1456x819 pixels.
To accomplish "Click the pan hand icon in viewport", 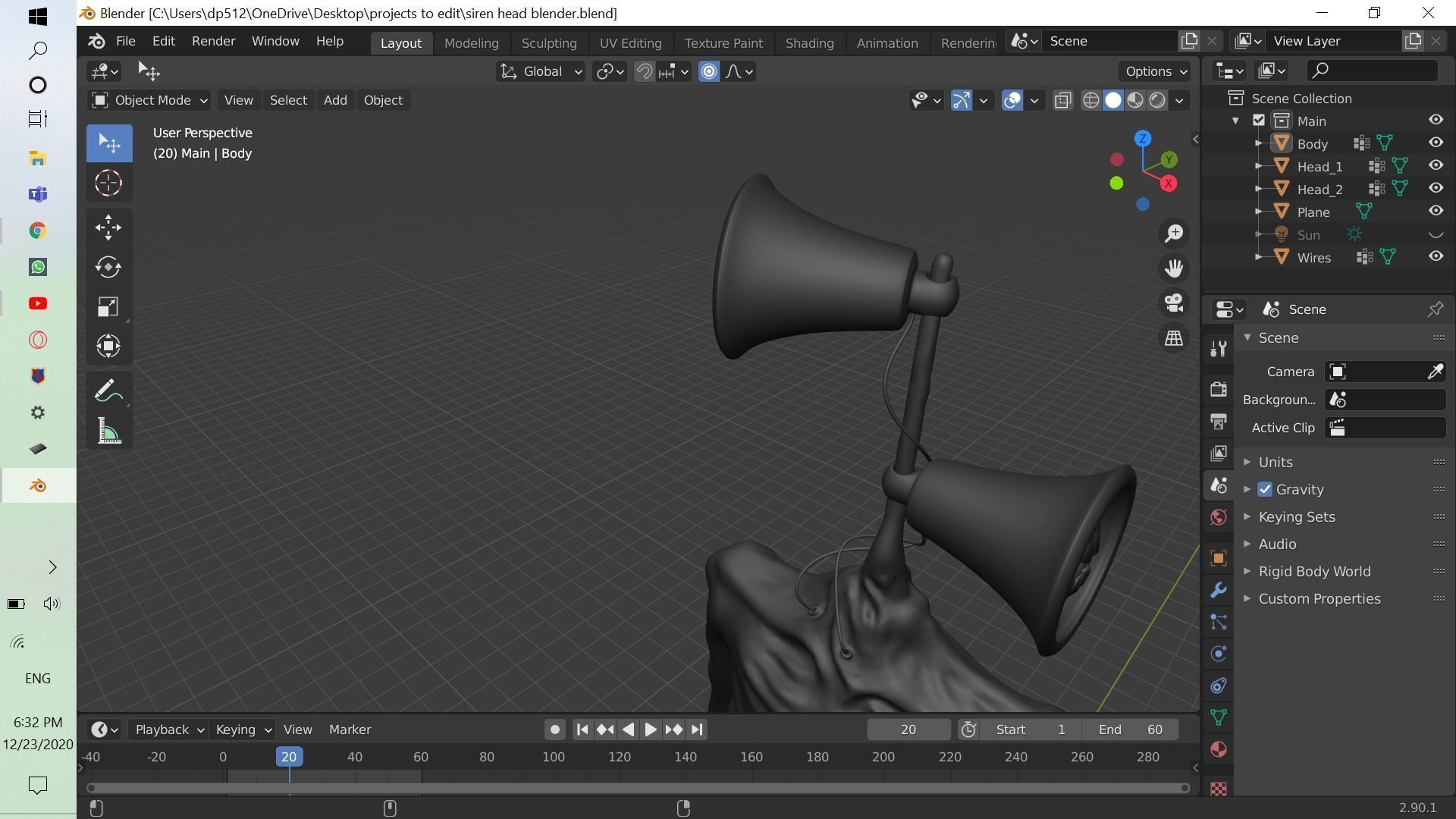I will (x=1174, y=268).
